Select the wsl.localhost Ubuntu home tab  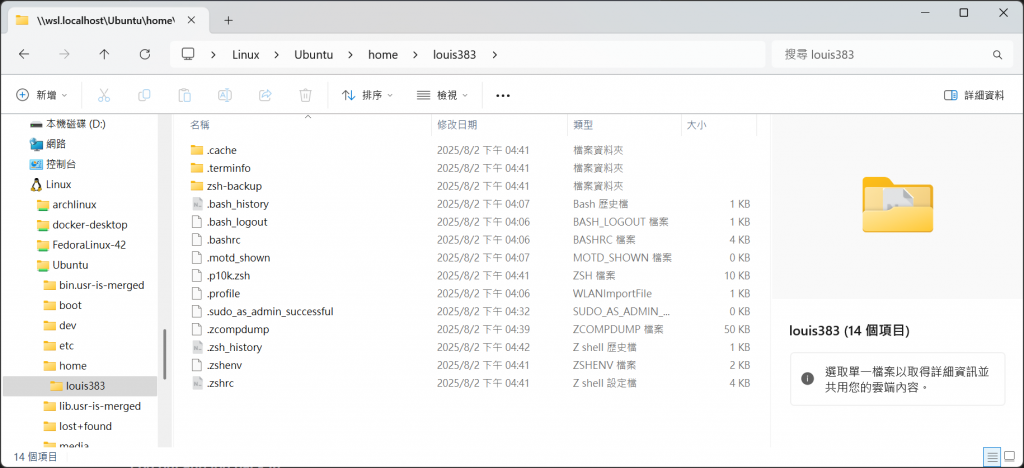pyautogui.click(x=106, y=20)
